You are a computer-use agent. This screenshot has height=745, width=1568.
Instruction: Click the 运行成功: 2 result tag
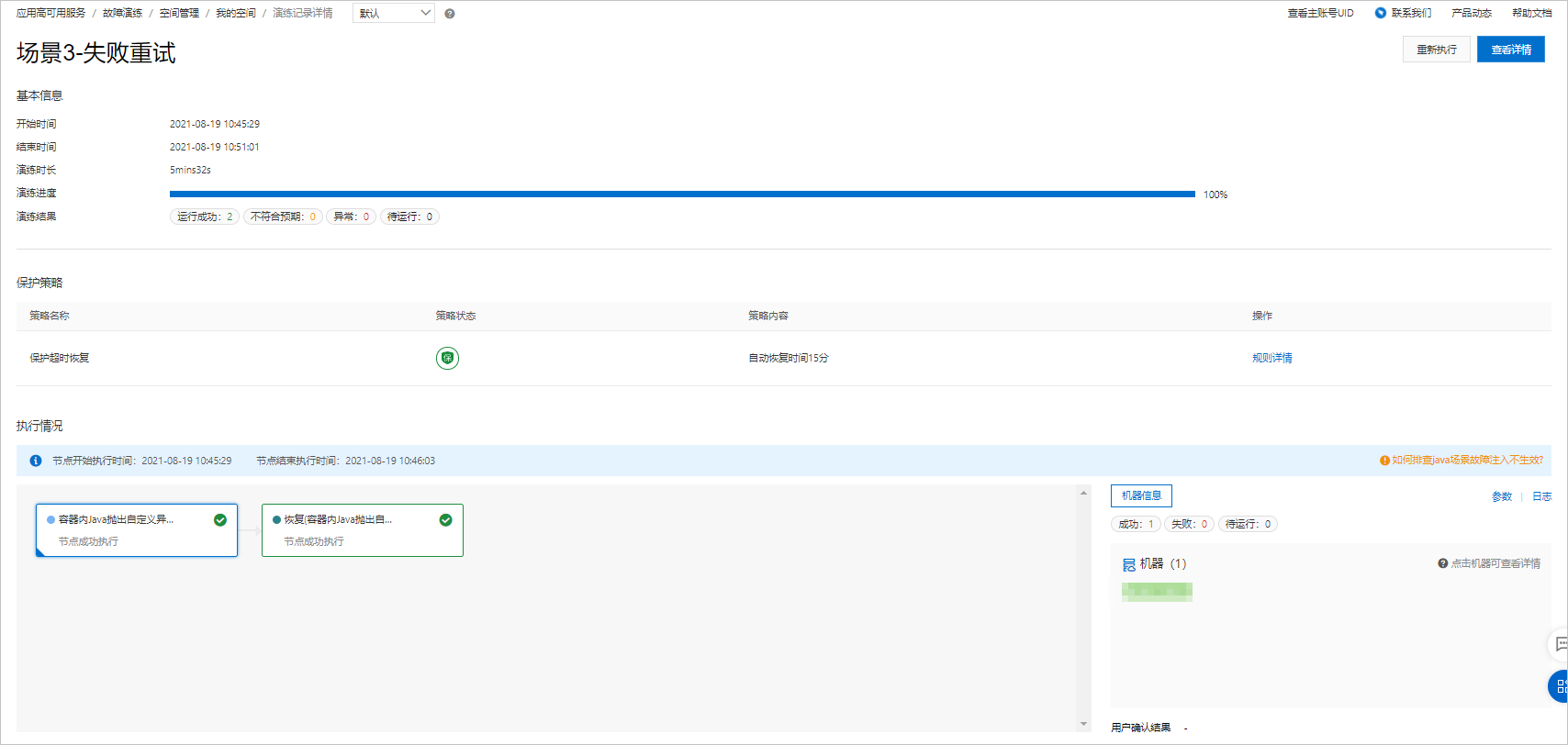205,217
